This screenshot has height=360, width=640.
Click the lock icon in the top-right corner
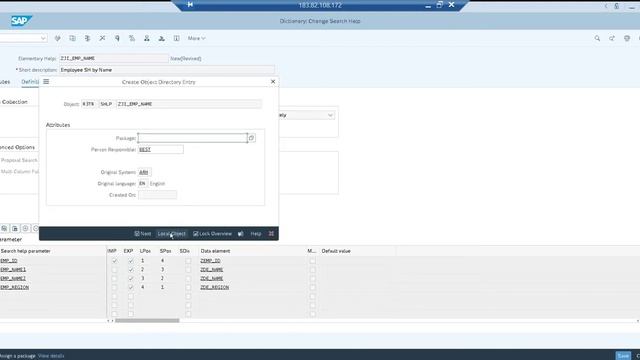pyautogui.click(x=617, y=6)
